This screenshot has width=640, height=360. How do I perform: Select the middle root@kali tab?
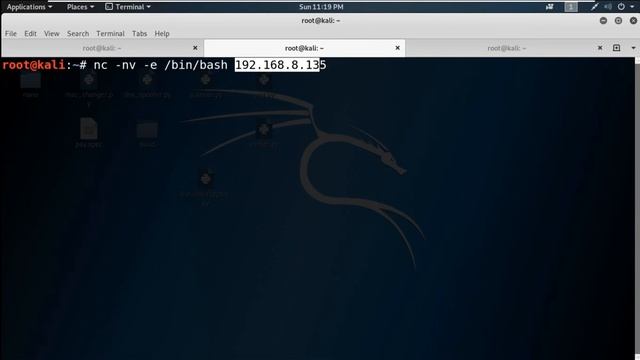(304, 48)
